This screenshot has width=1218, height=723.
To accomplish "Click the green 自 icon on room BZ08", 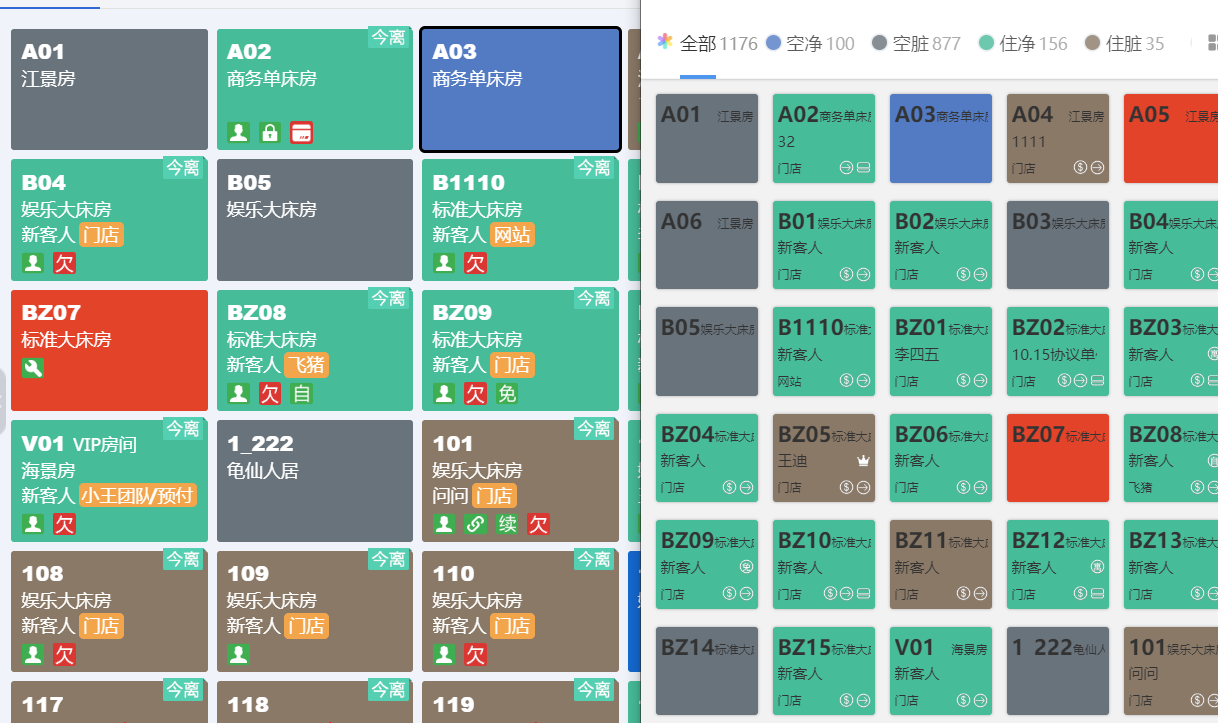I will (301, 393).
